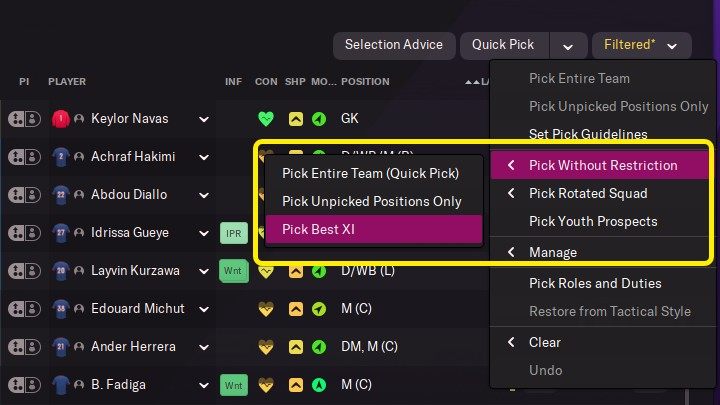Click the Wnt badge next to B. Fadiga

pos(233,385)
